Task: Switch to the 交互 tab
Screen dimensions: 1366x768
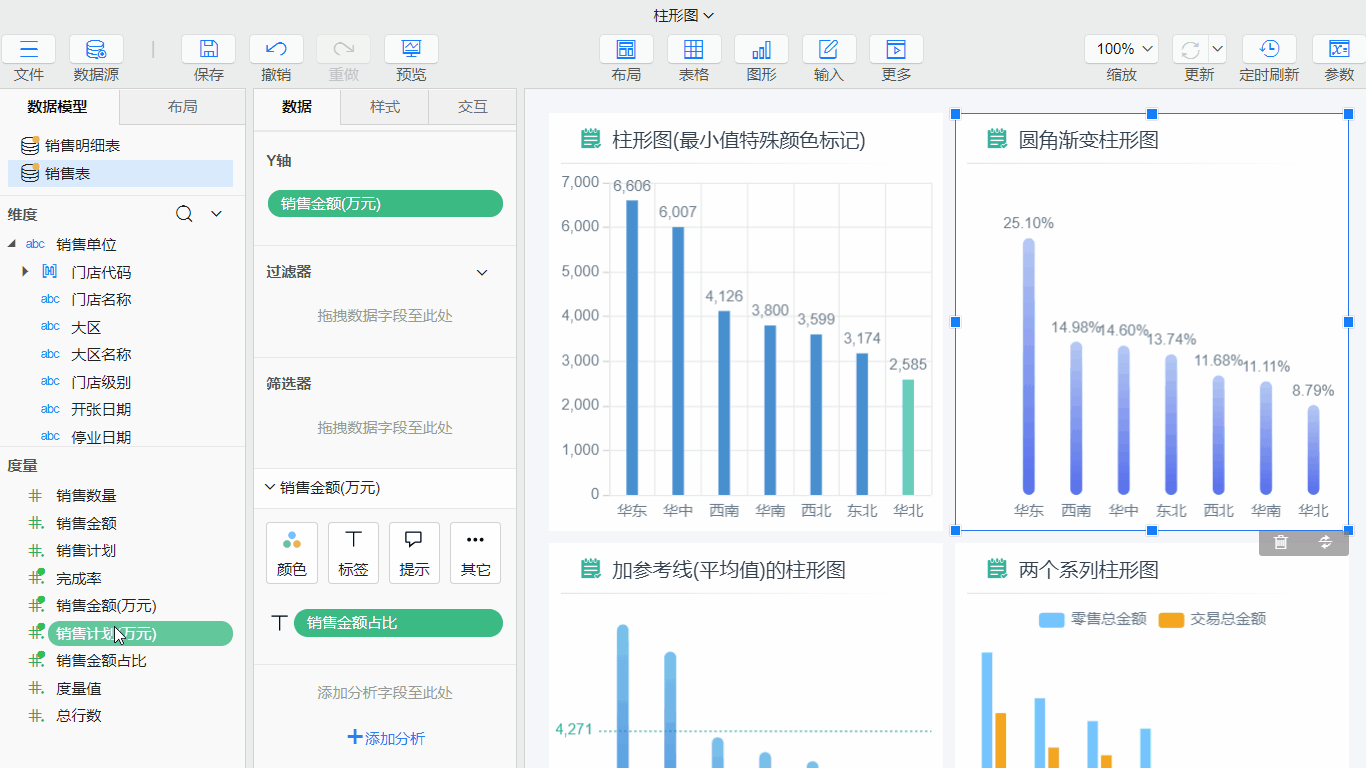Action: click(x=472, y=107)
